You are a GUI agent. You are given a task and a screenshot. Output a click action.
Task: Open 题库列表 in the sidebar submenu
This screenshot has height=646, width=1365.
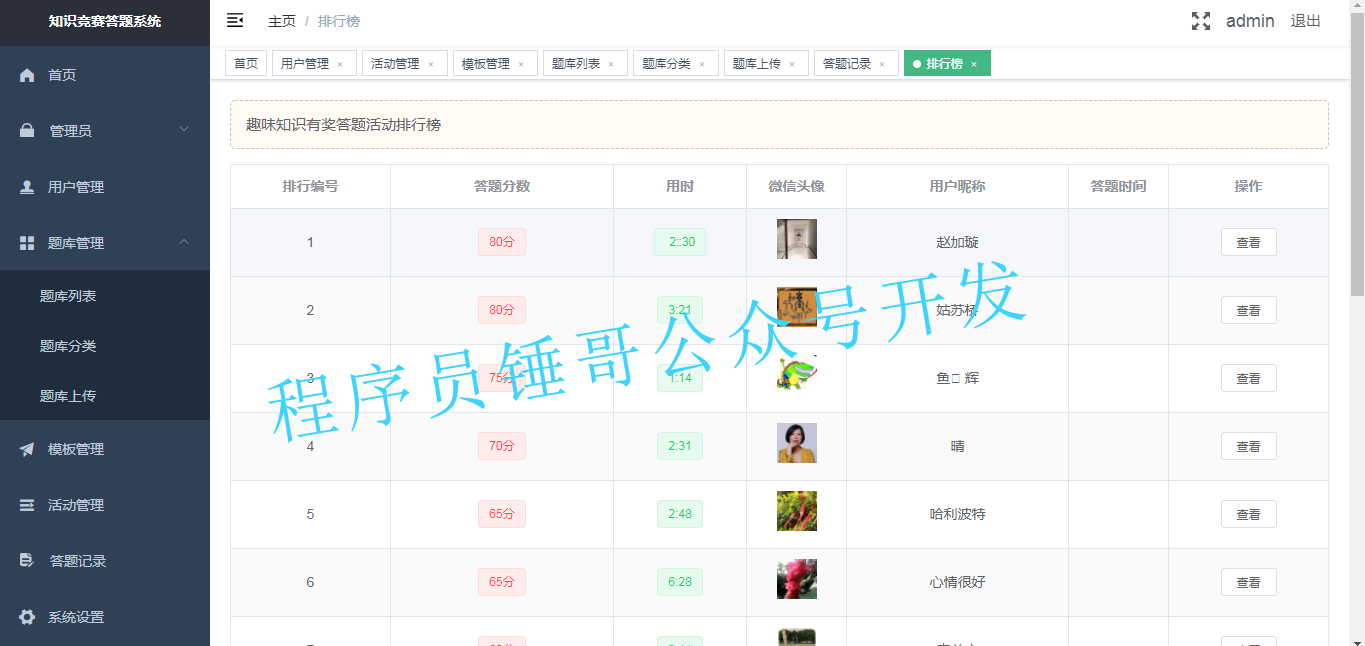pos(105,296)
